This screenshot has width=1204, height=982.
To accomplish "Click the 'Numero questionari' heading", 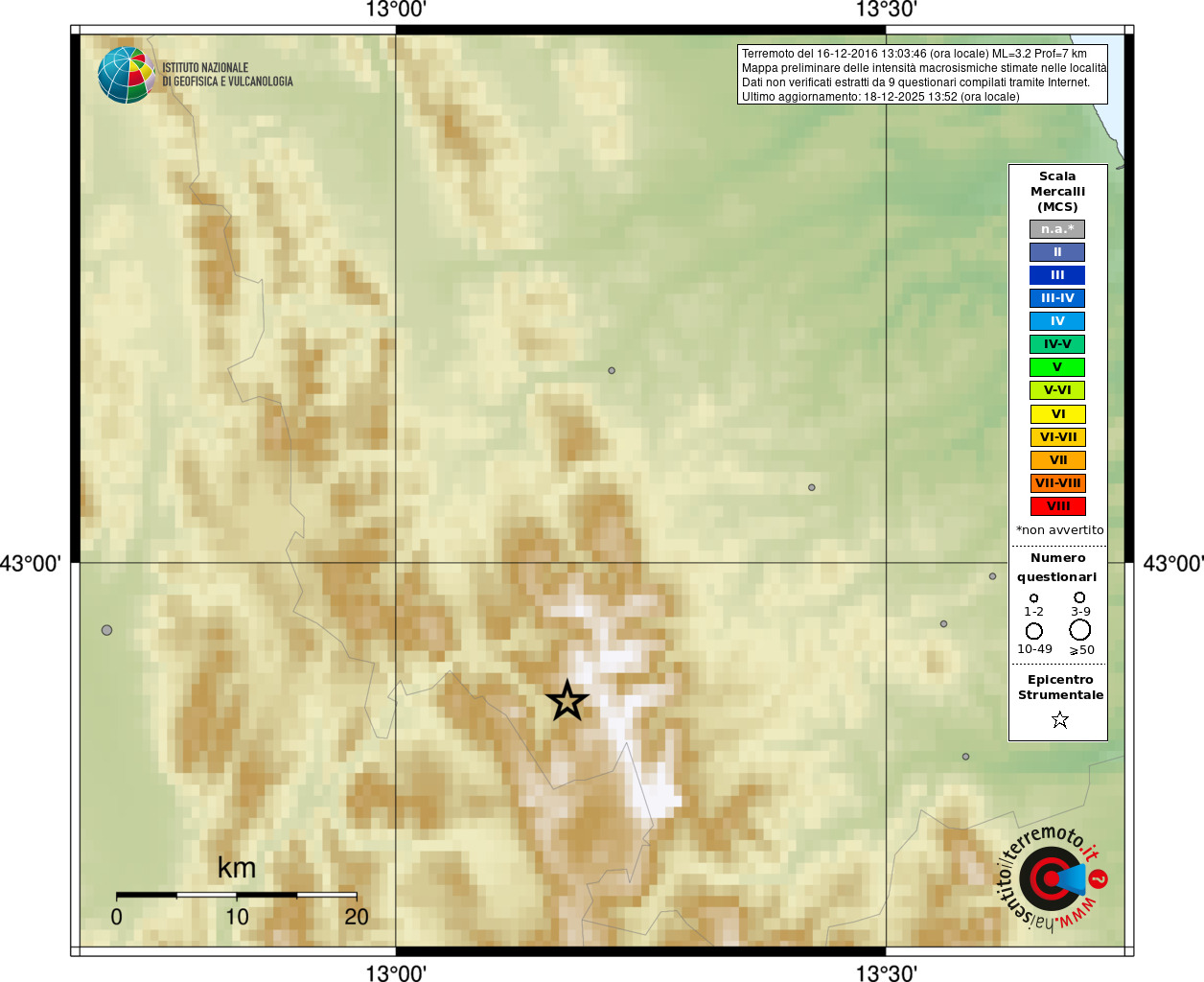I will pyautogui.click(x=1057, y=567).
